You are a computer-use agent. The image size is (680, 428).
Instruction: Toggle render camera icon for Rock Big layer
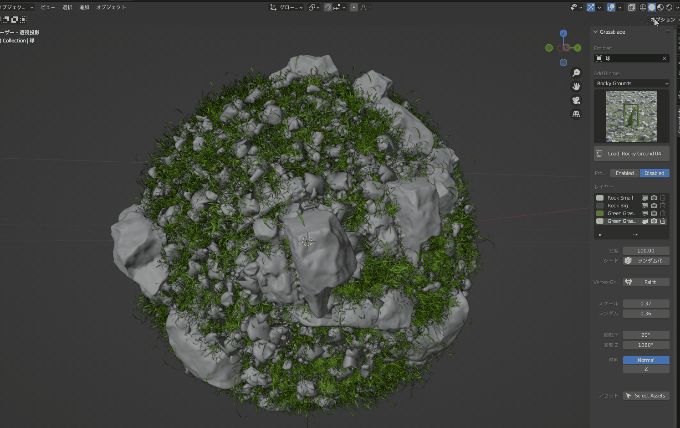tap(654, 206)
